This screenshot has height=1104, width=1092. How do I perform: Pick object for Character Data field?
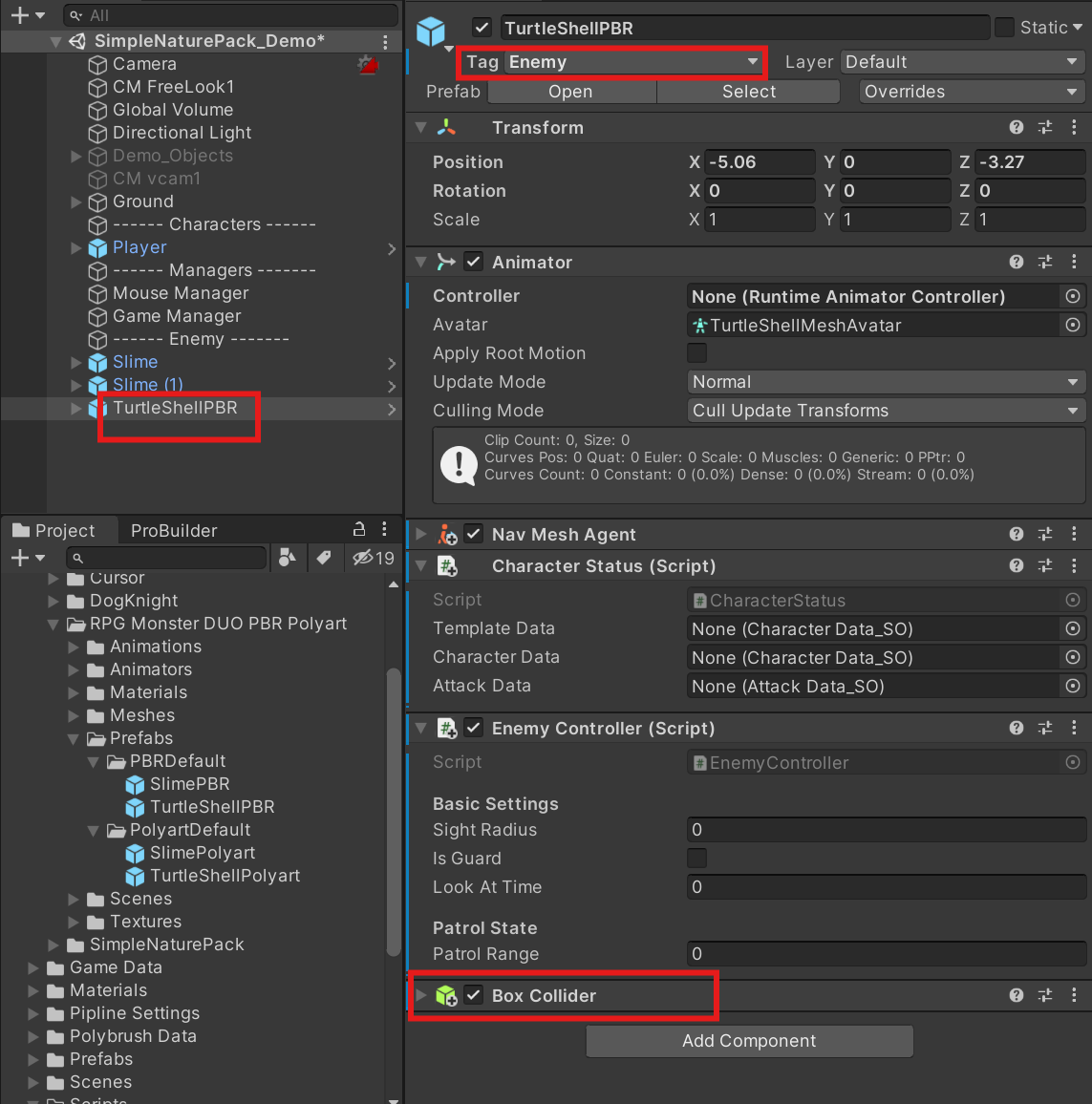[1072, 658]
